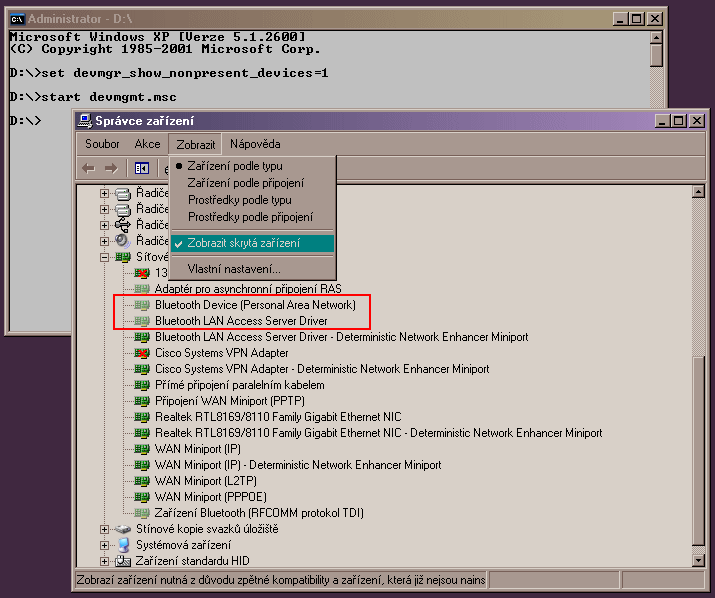Click the Zařízení standardu HID icon

[x=123, y=561]
